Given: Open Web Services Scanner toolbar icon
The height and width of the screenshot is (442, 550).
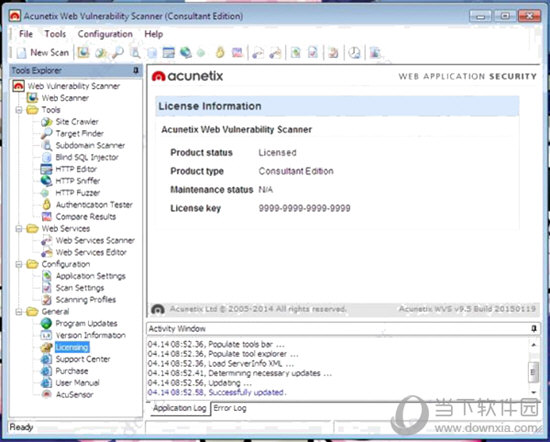Looking at the screenshot, I should pos(258,53).
